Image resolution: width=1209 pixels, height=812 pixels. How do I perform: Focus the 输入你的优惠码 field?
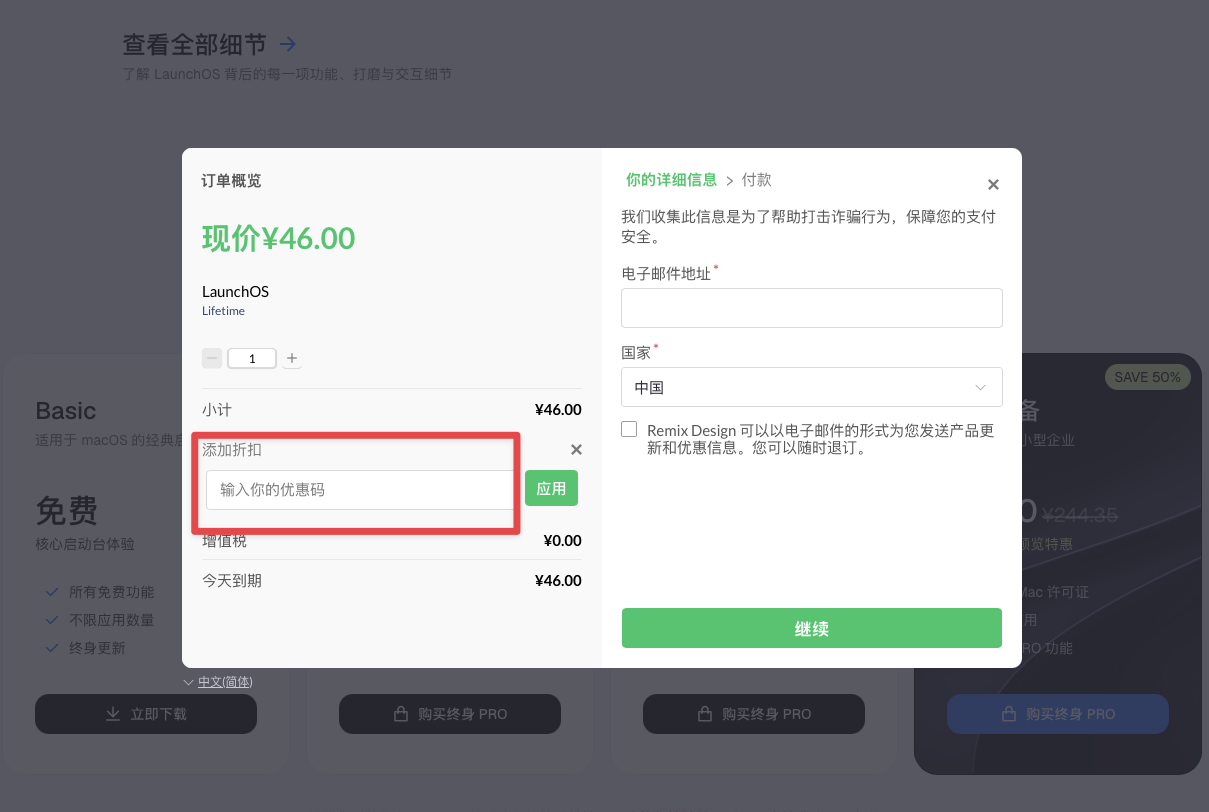360,490
